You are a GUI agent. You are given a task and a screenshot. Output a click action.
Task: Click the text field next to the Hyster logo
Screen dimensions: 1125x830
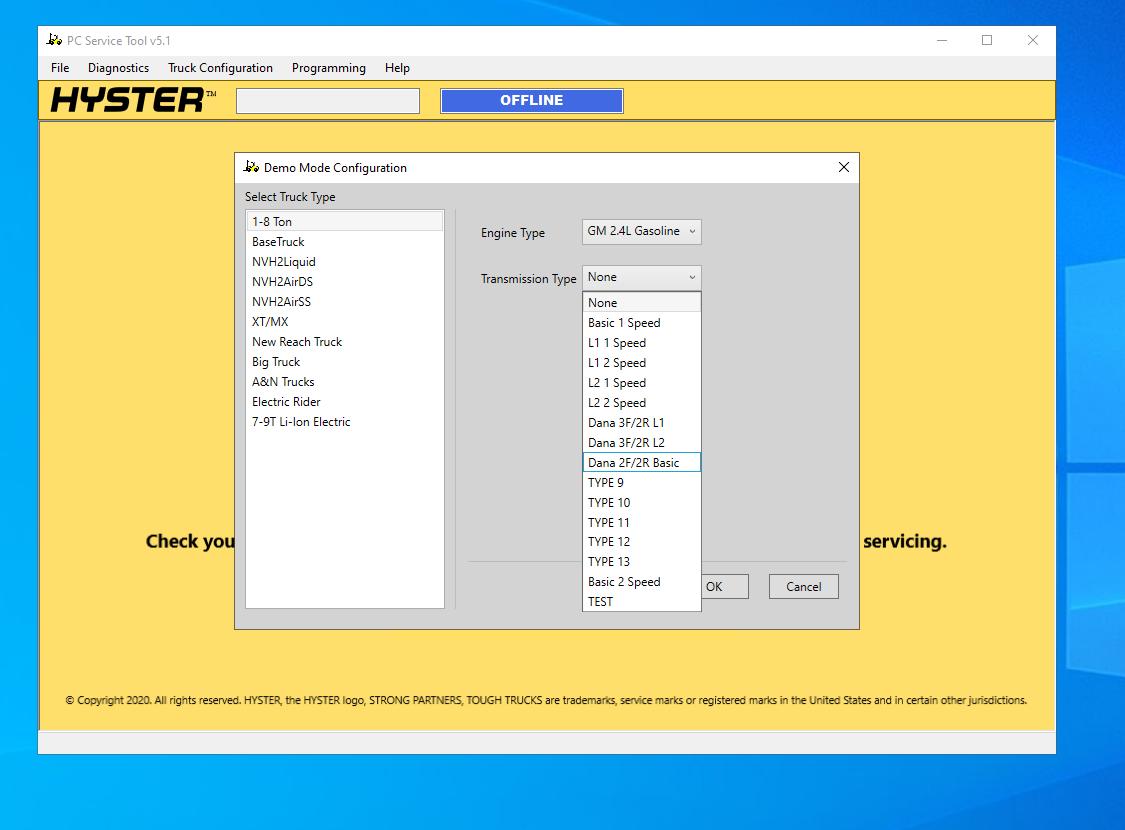click(327, 100)
